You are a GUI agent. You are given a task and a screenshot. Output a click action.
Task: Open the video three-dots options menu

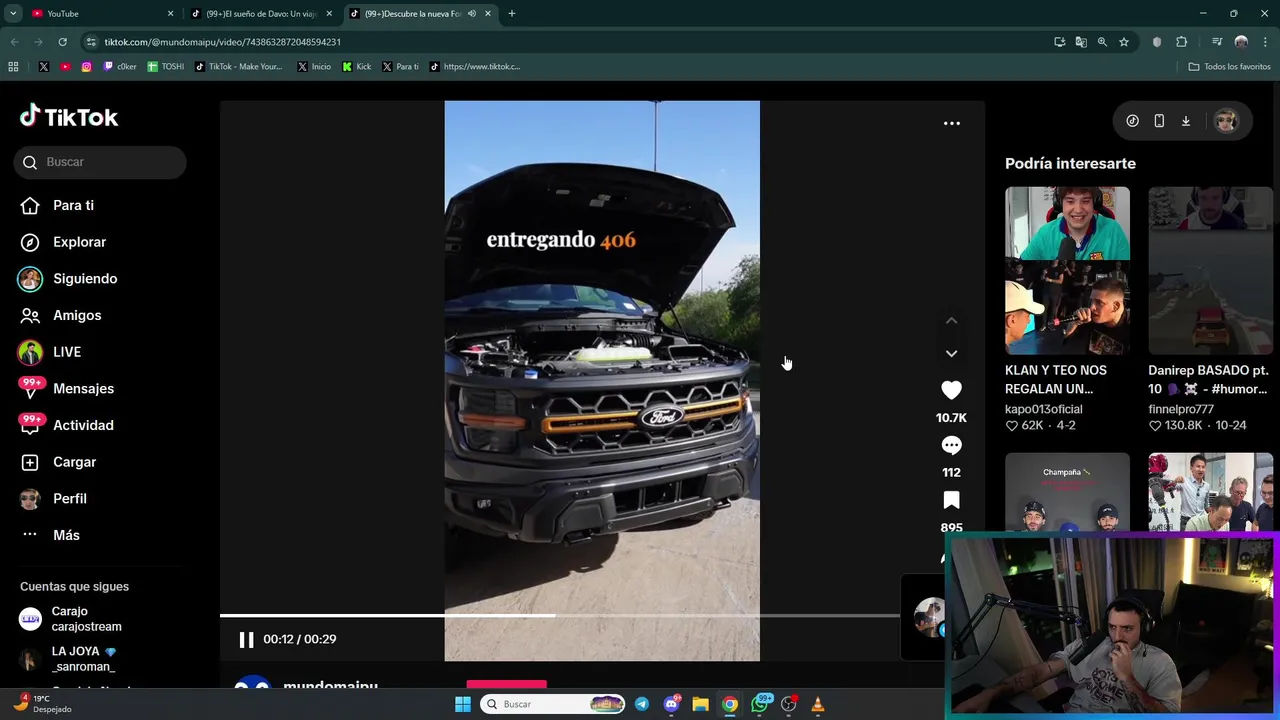pyautogui.click(x=952, y=124)
